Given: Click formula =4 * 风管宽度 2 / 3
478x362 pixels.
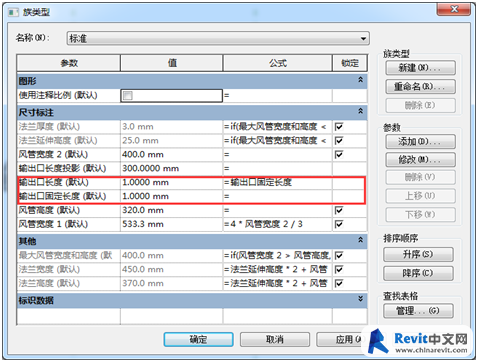Looking at the screenshot, I should [x=278, y=224].
